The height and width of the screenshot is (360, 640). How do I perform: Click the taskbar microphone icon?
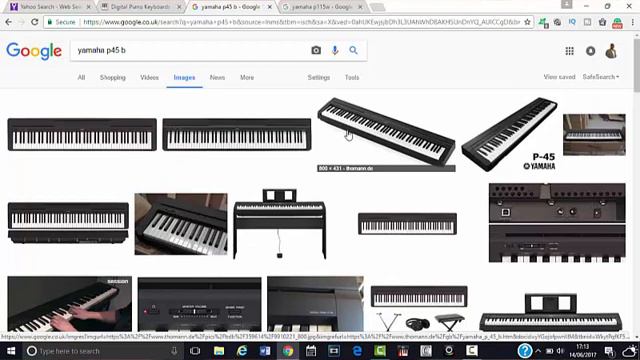[174, 351]
